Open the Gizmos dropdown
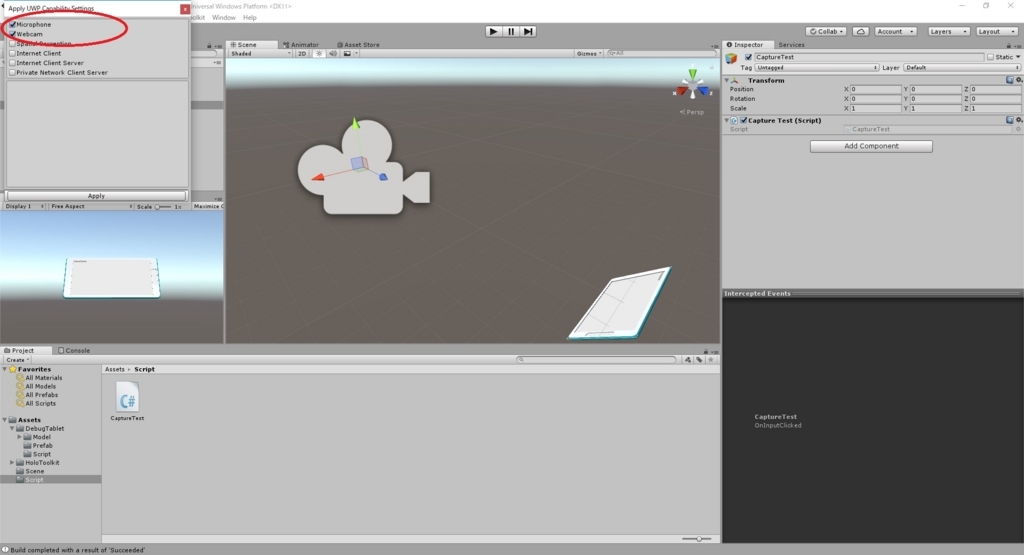 point(589,54)
